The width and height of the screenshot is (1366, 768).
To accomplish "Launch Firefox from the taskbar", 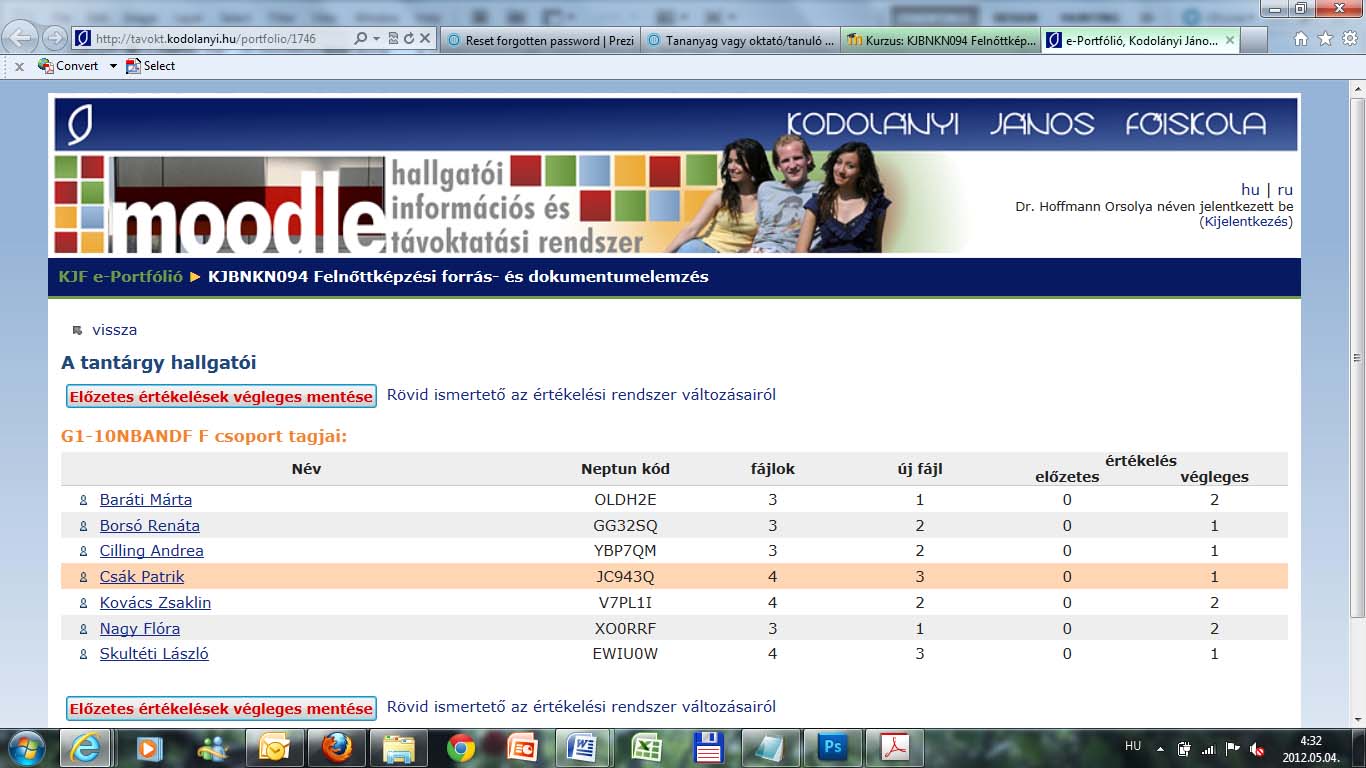I will pos(337,747).
